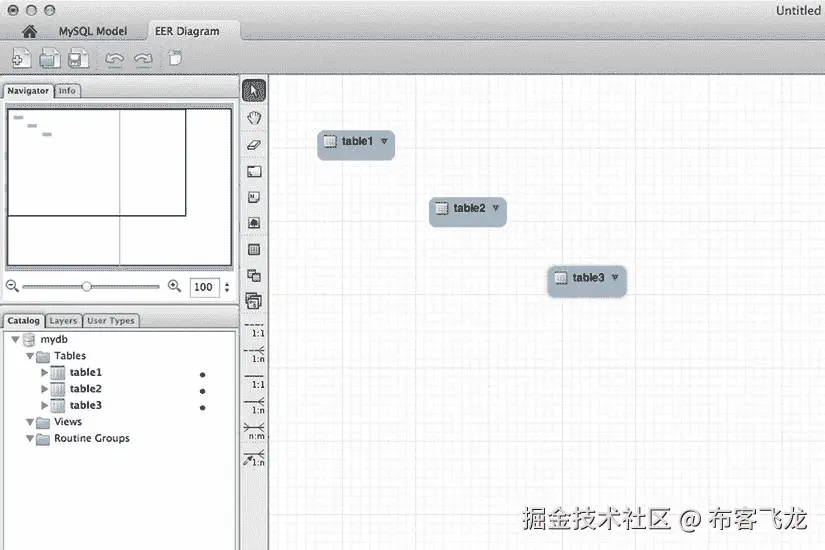The height and width of the screenshot is (550, 825).
Task: Select the table2 label on the diagram
Action: pyautogui.click(x=469, y=208)
